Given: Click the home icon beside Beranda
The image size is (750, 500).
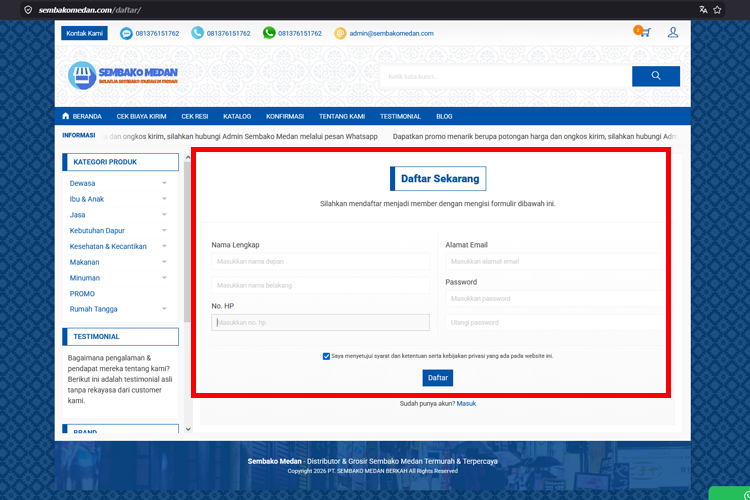Looking at the screenshot, I should 66,116.
